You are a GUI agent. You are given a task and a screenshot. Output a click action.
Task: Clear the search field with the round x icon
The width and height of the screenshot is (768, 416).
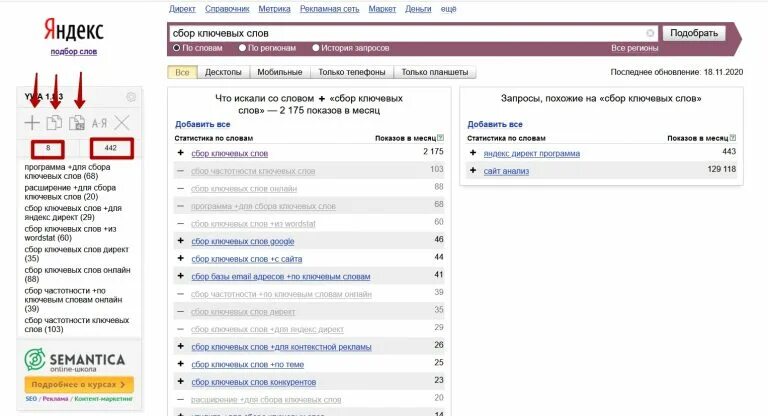point(650,33)
